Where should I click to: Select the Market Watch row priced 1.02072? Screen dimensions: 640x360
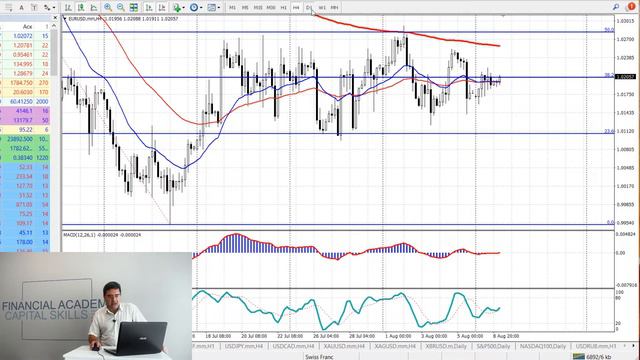[x=25, y=36]
